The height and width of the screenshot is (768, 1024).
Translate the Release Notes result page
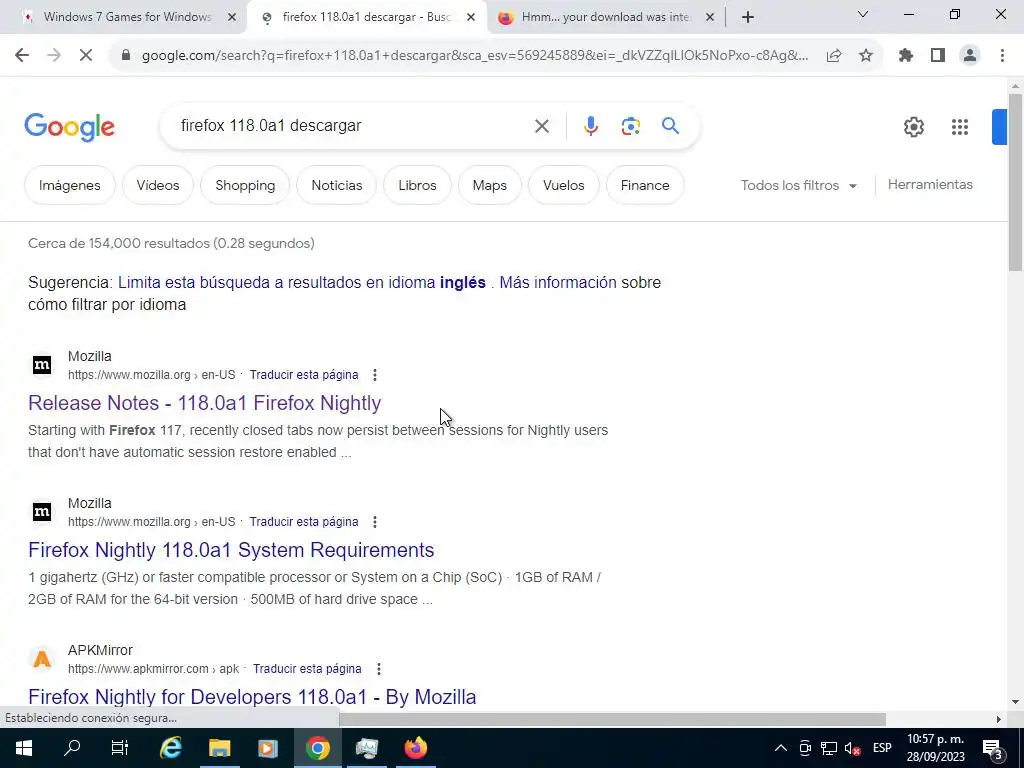pyautogui.click(x=304, y=375)
